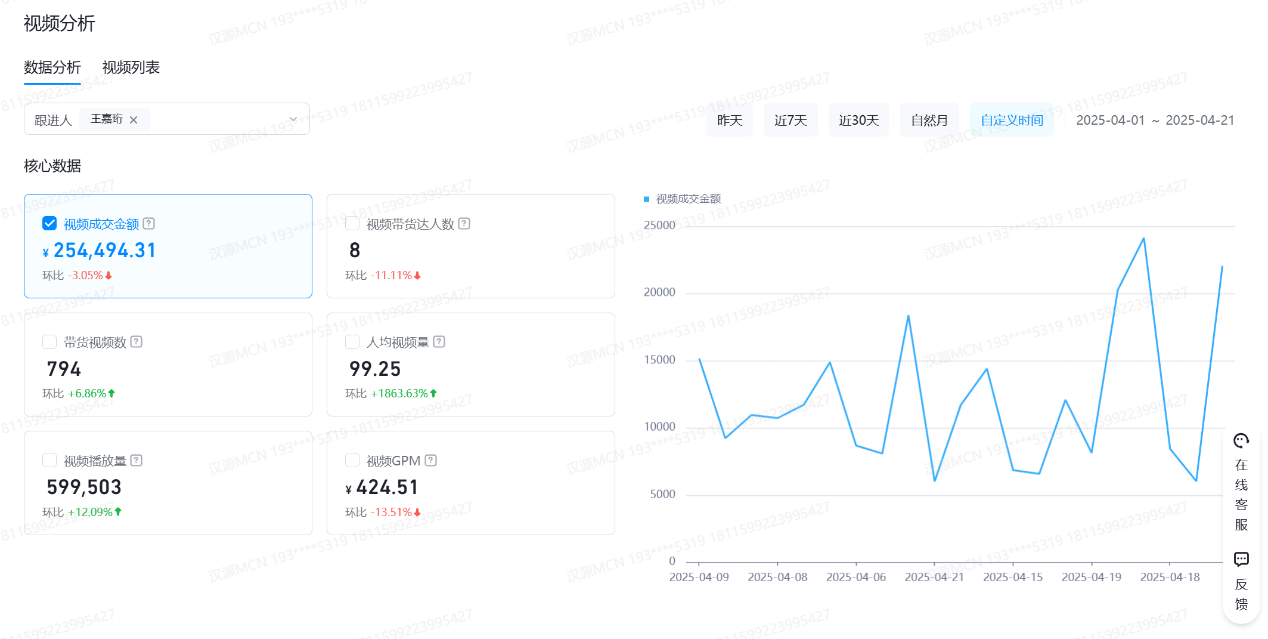The image size is (1268, 639).
Task: Tick the 视频GPM checkbox
Action: 352,460
